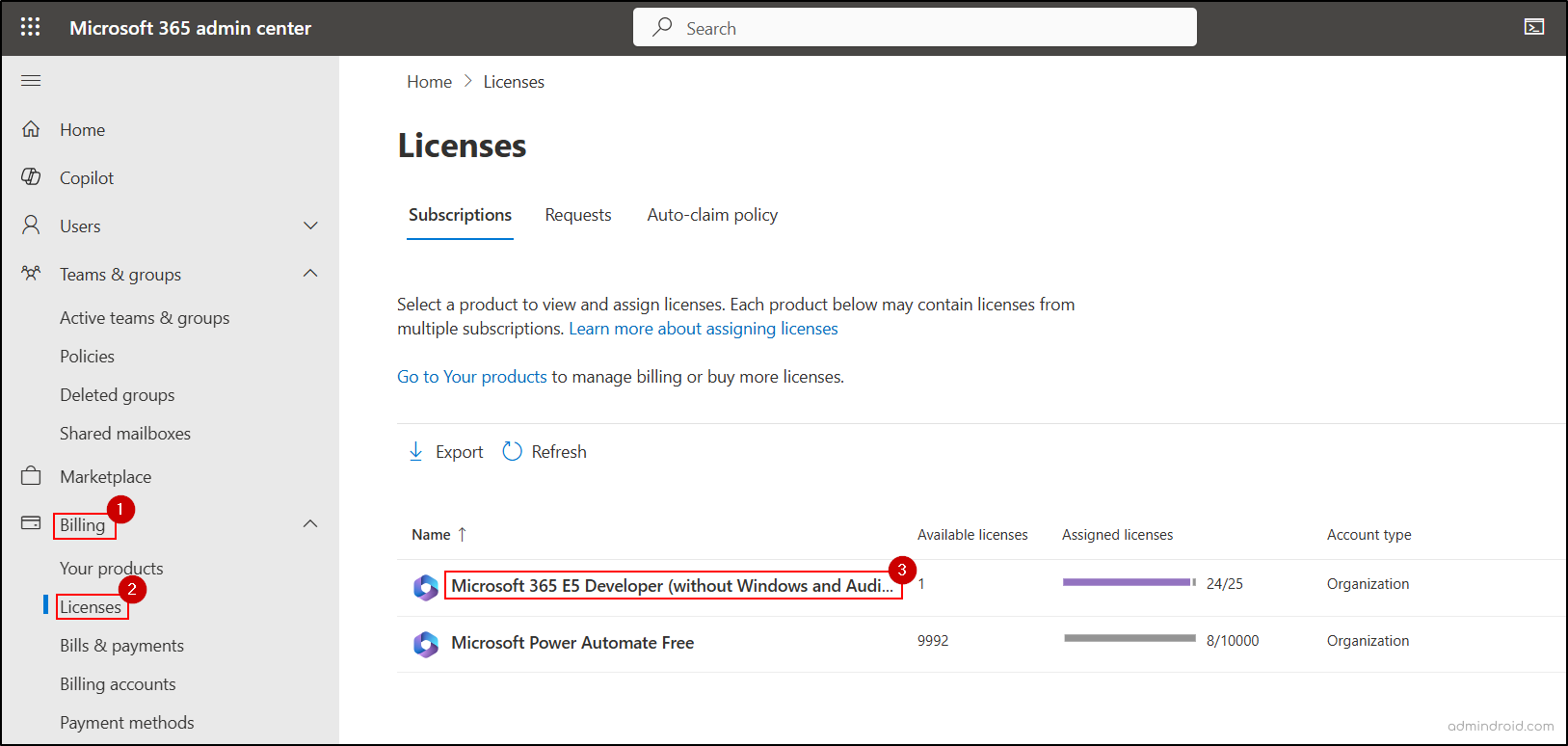The height and width of the screenshot is (746, 1568).
Task: Click the Refresh circular arrow icon
Action: 512,451
